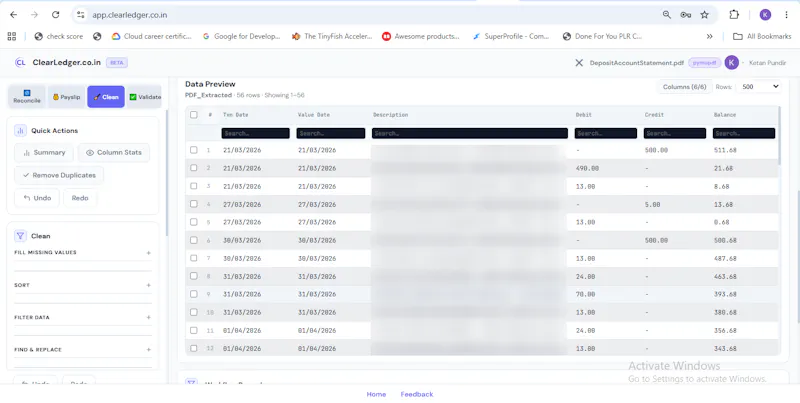Switch to the Payslip tab

tap(66, 97)
